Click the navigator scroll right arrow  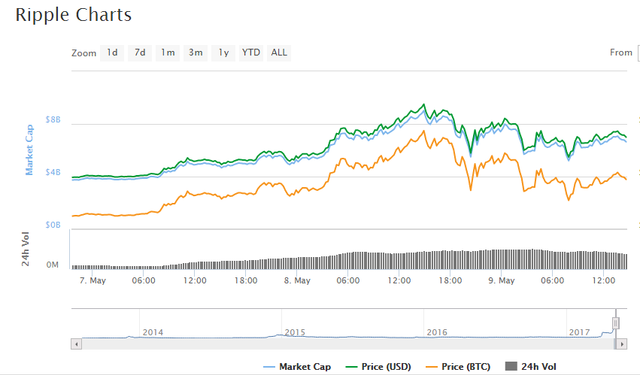622,344
